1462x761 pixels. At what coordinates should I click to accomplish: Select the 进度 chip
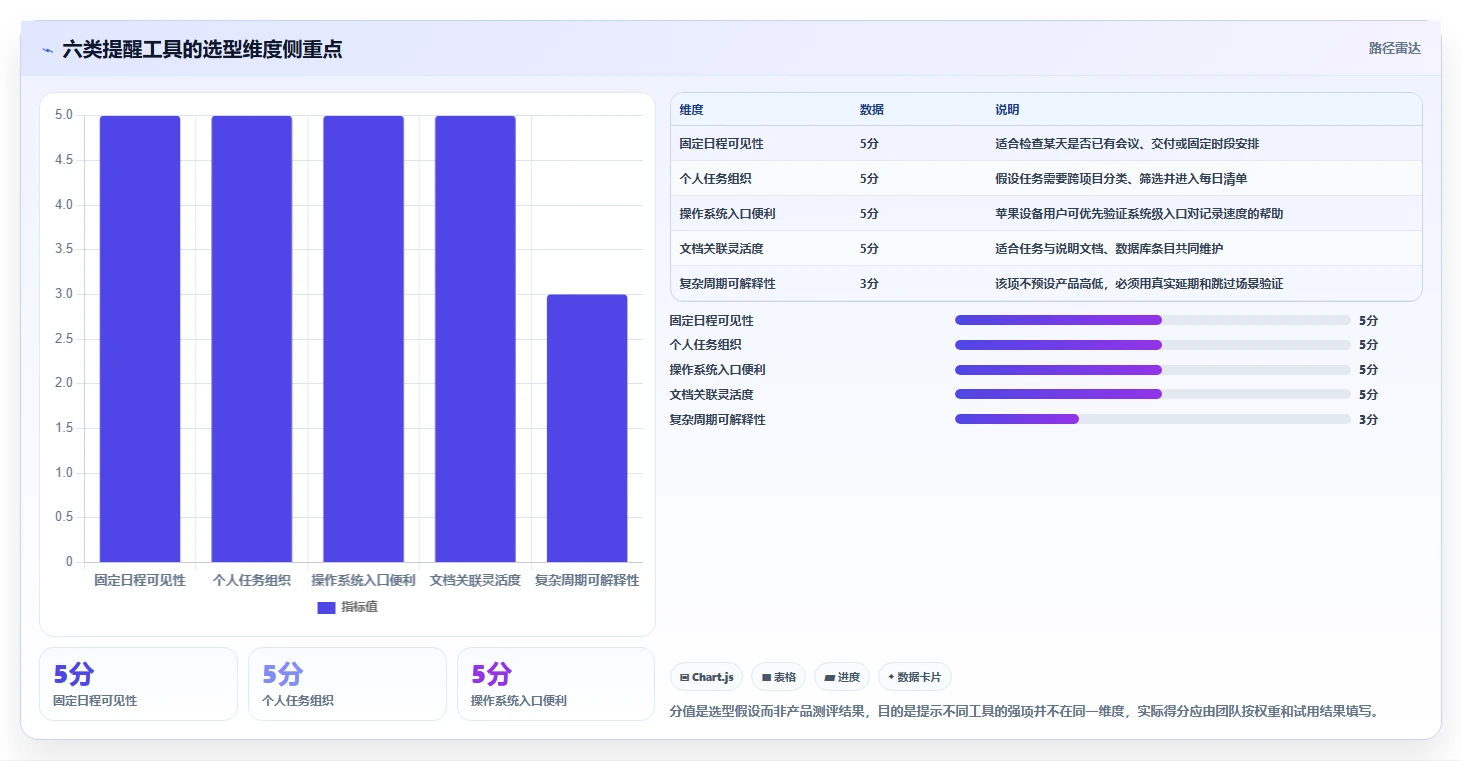842,677
